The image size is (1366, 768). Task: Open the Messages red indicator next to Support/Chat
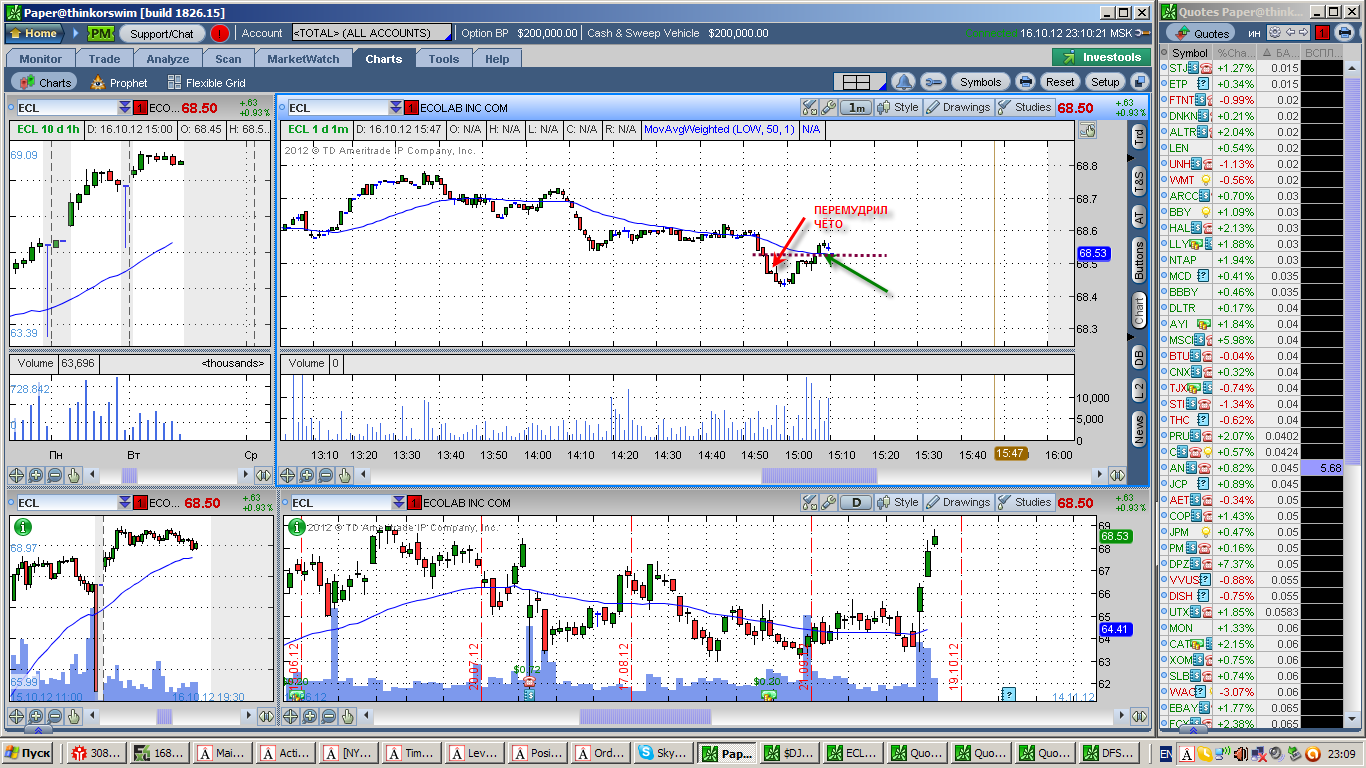(220, 33)
